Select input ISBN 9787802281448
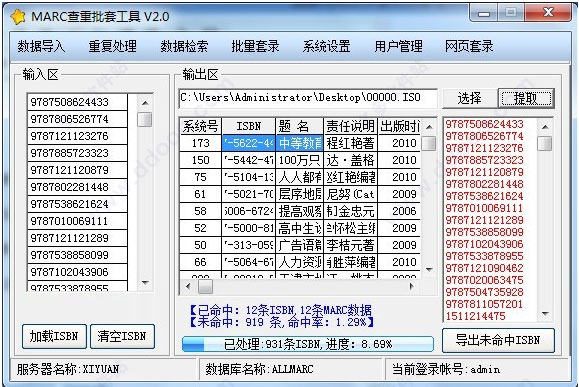This screenshot has height=387, width=579. [77, 187]
